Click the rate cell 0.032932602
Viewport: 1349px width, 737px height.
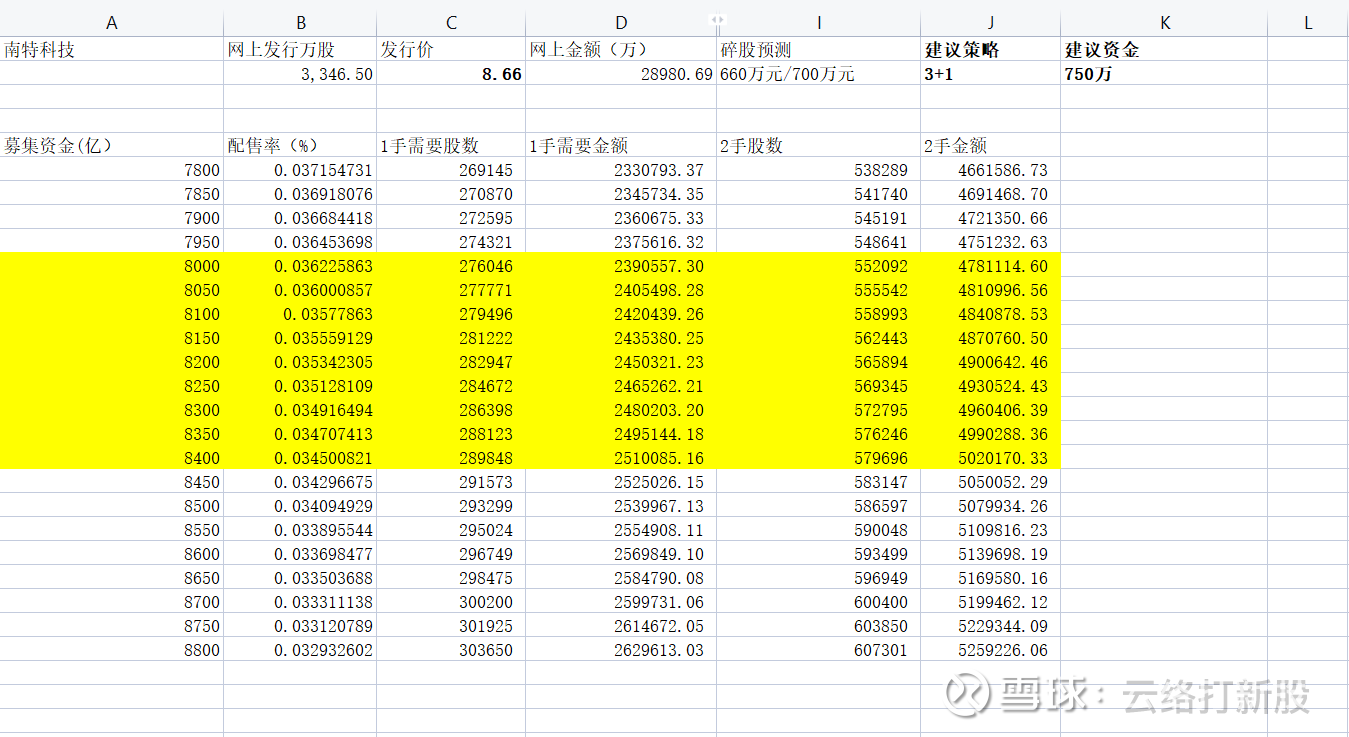(x=301, y=650)
